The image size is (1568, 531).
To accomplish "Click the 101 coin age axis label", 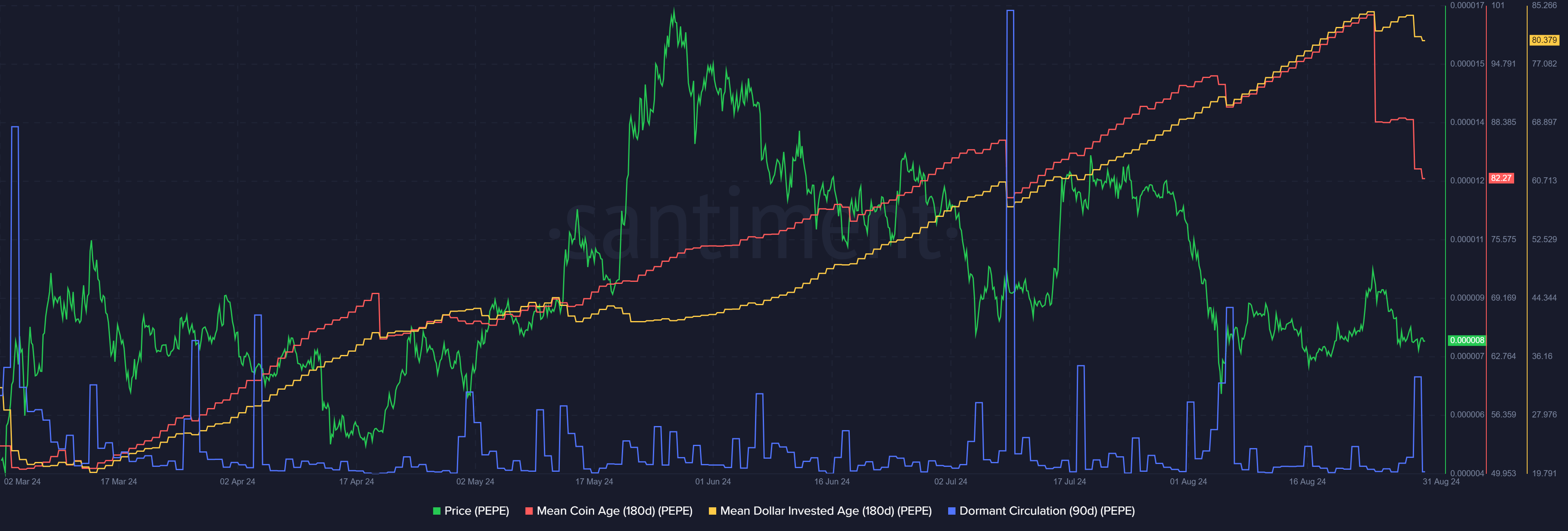I will (x=1498, y=5).
